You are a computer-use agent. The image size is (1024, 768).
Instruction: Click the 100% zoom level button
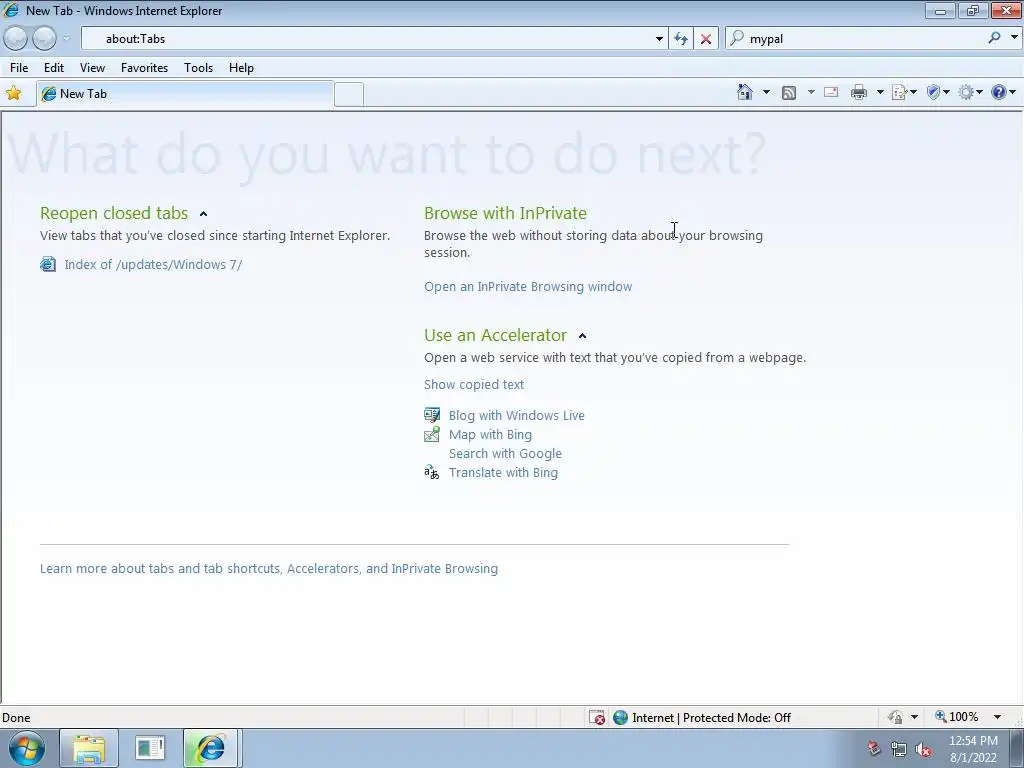pos(957,717)
